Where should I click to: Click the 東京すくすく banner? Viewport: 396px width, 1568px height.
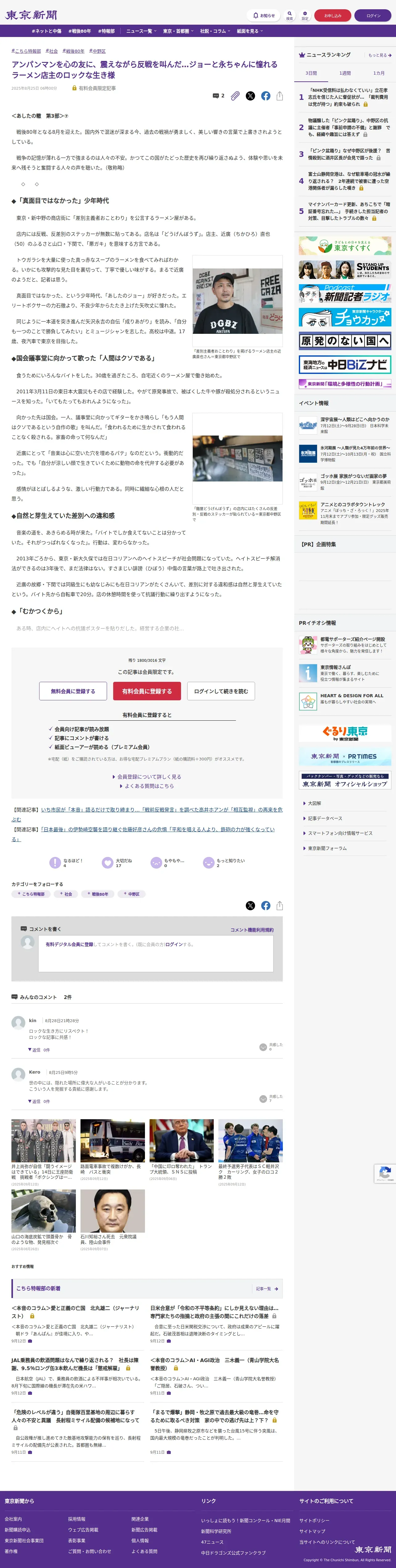tap(345, 245)
